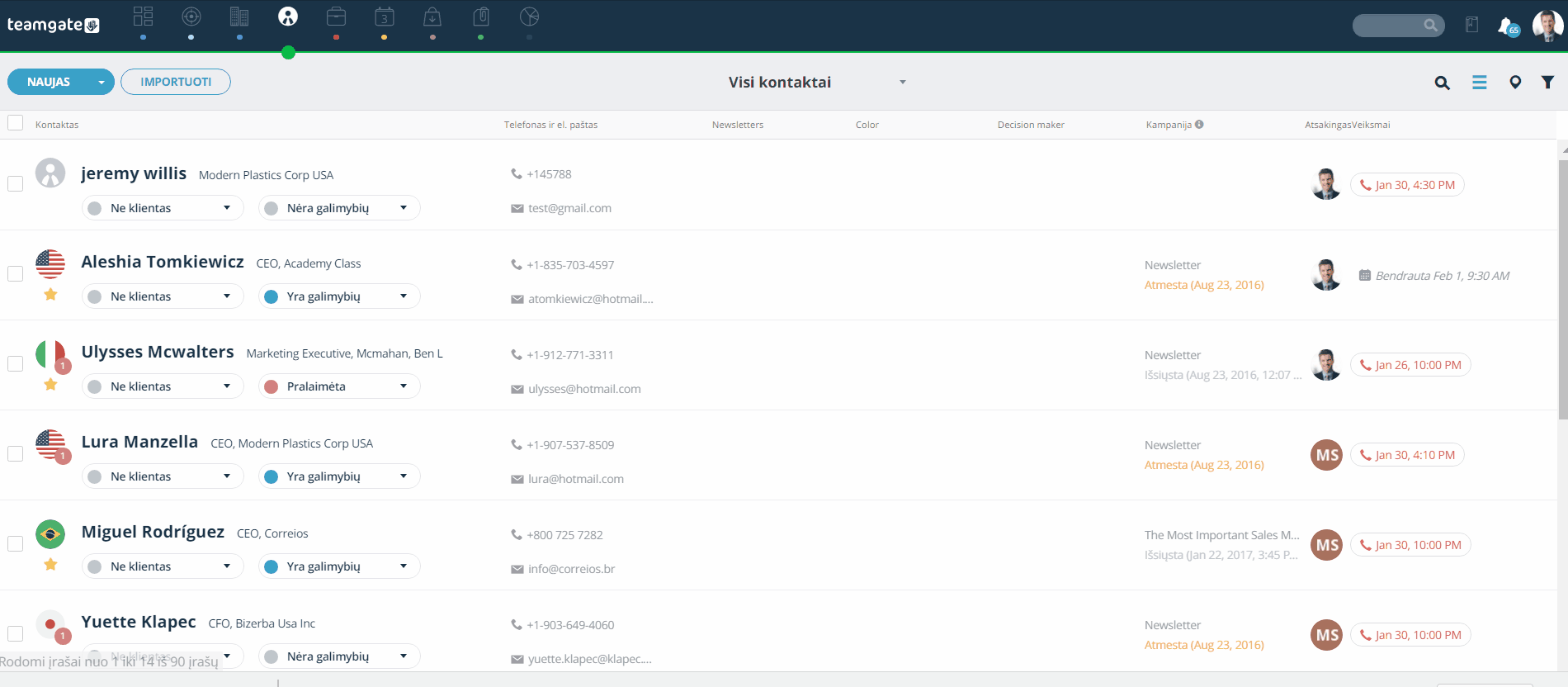The width and height of the screenshot is (1568, 687).
Task: Click the favorite star for Aleshia Tomkiewicz
Action: pyautogui.click(x=50, y=295)
